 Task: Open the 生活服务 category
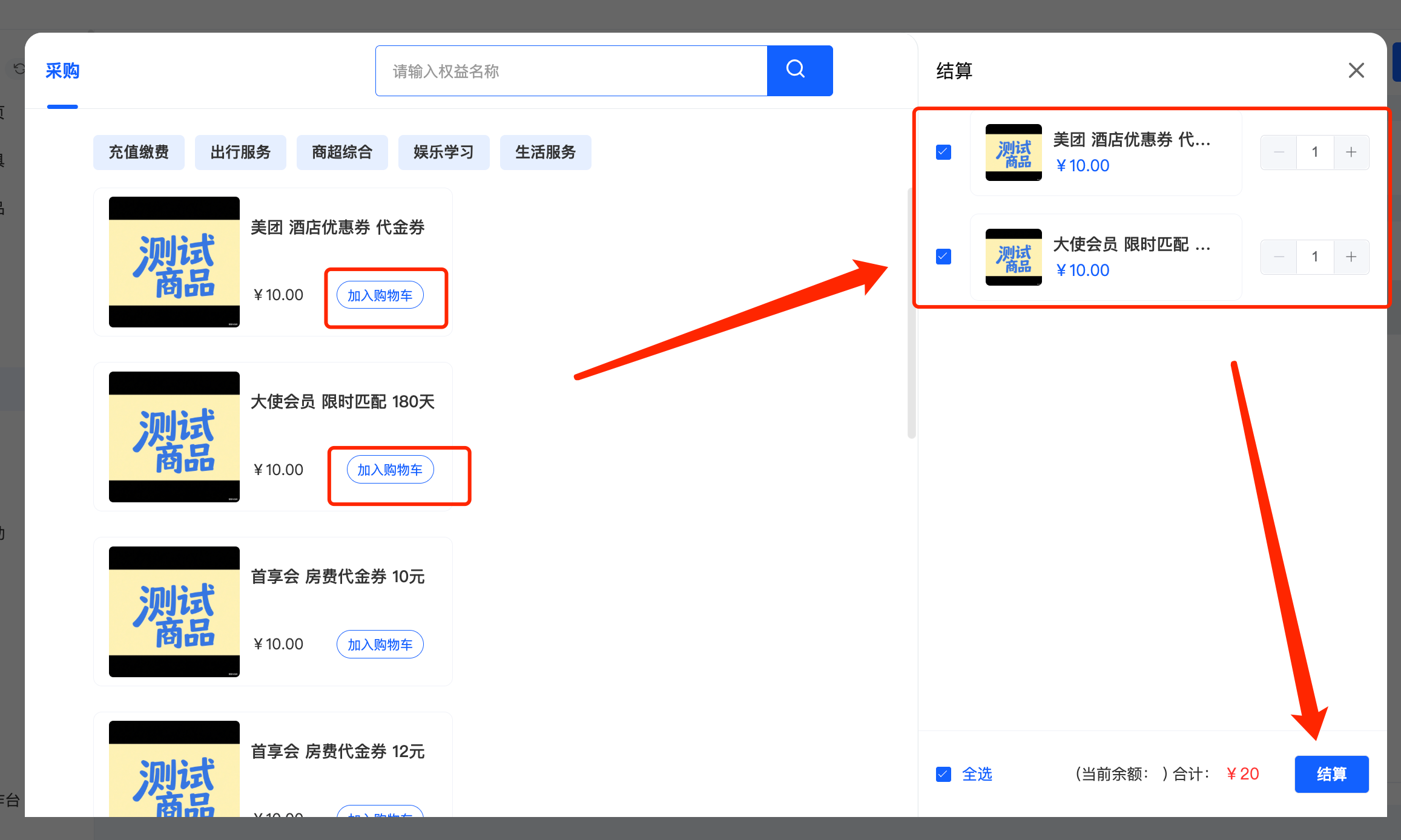pyautogui.click(x=546, y=152)
